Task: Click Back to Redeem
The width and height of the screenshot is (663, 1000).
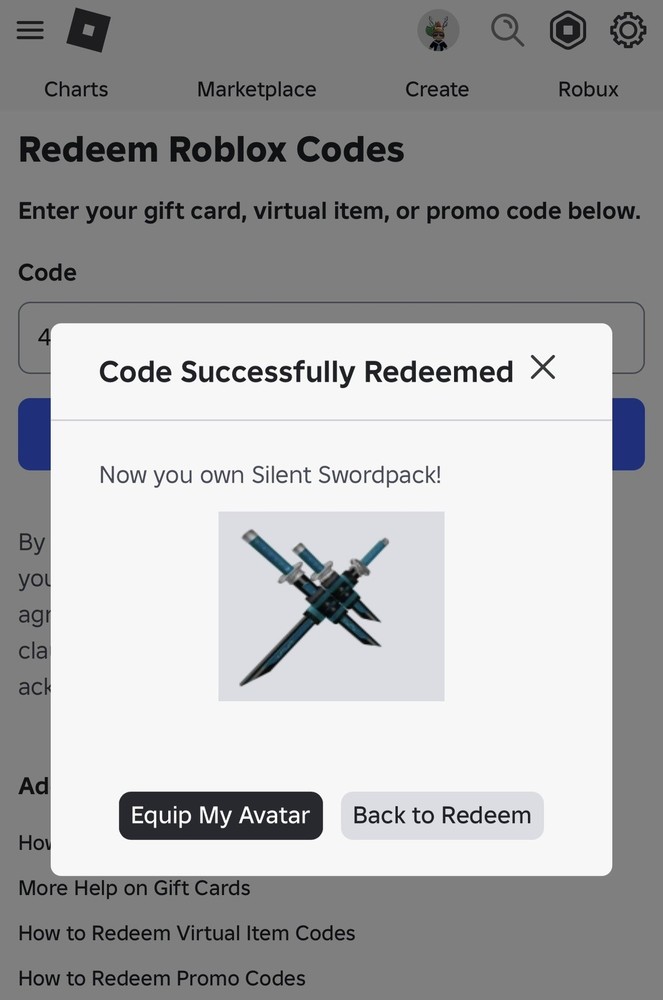Action: 441,815
